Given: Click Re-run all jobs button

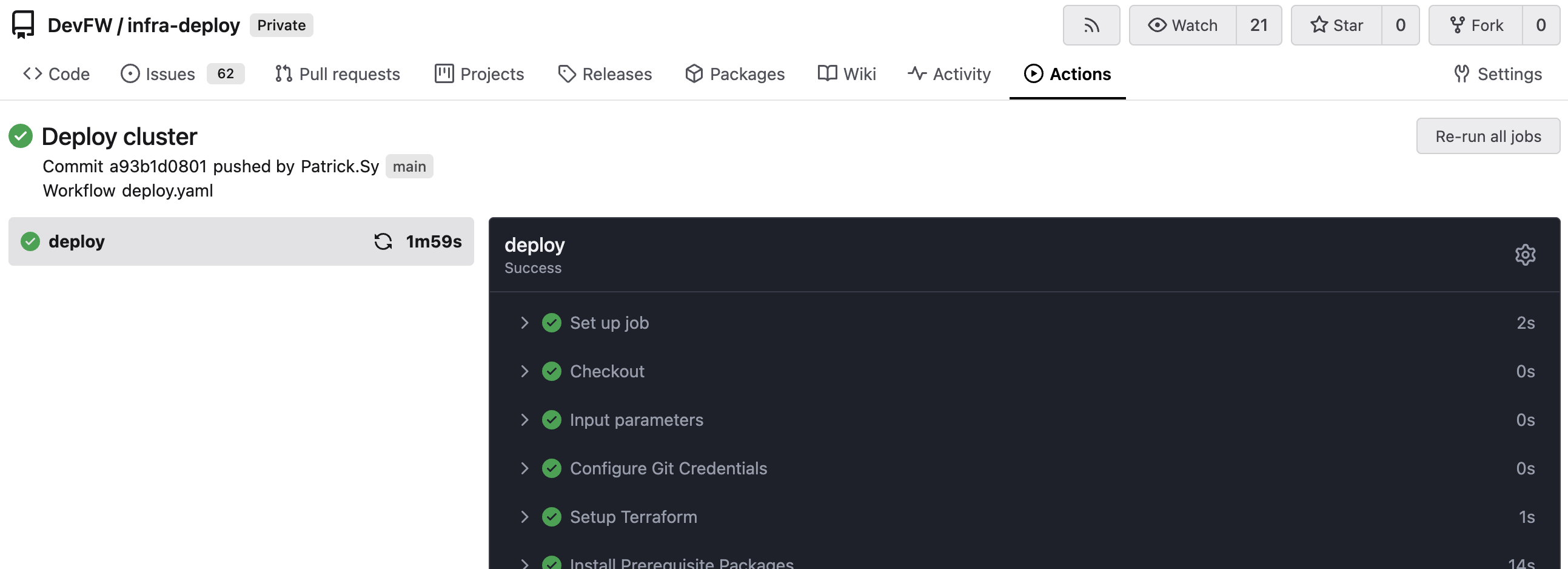Looking at the screenshot, I should coord(1487,136).
